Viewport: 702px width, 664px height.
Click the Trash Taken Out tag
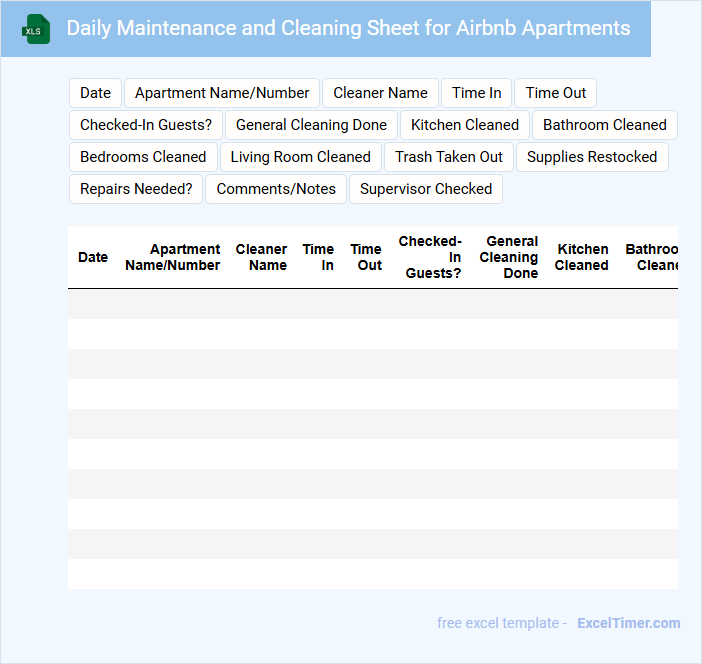click(x=449, y=157)
